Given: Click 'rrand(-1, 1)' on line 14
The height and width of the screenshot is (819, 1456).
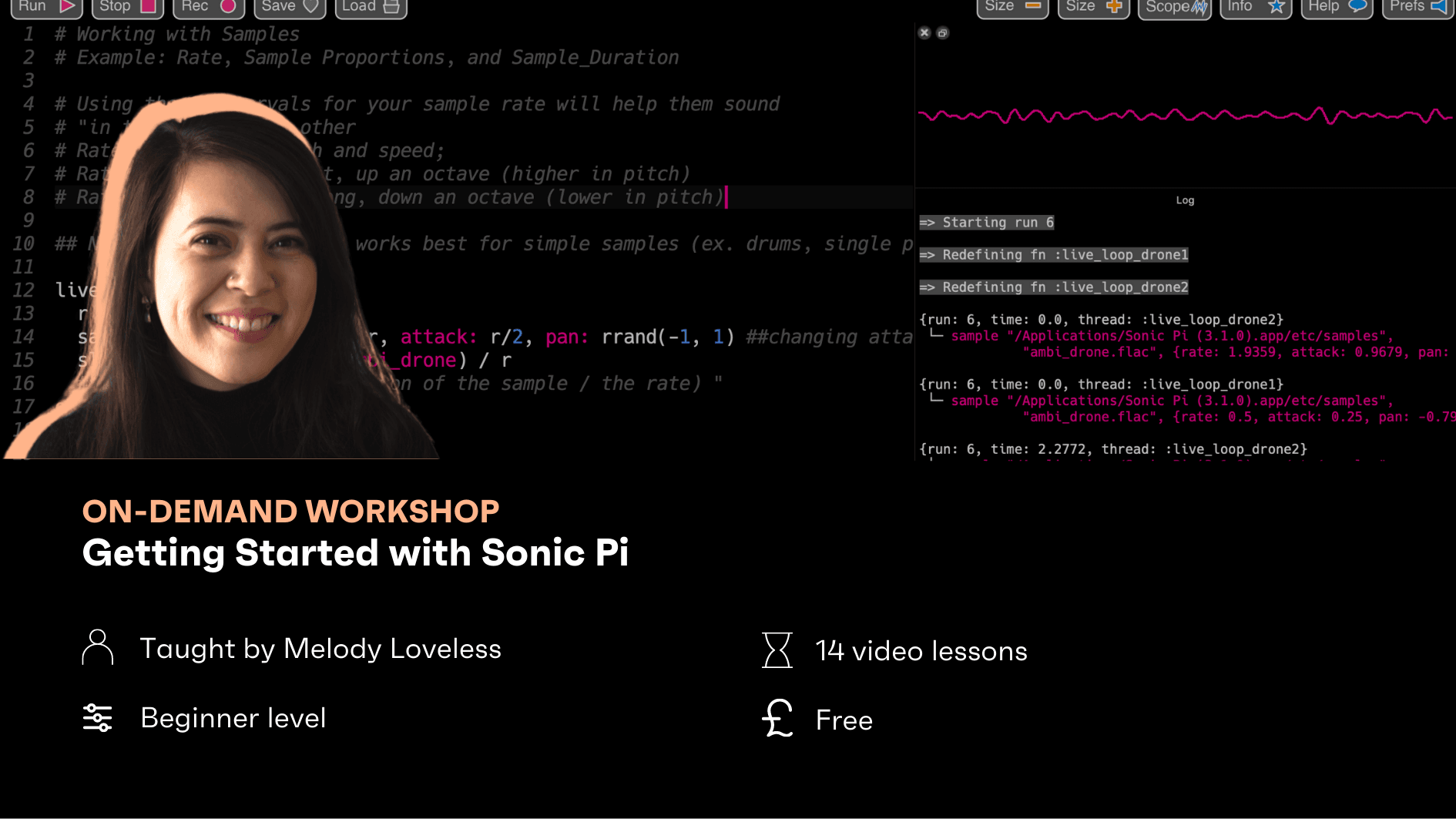Looking at the screenshot, I should (x=668, y=337).
